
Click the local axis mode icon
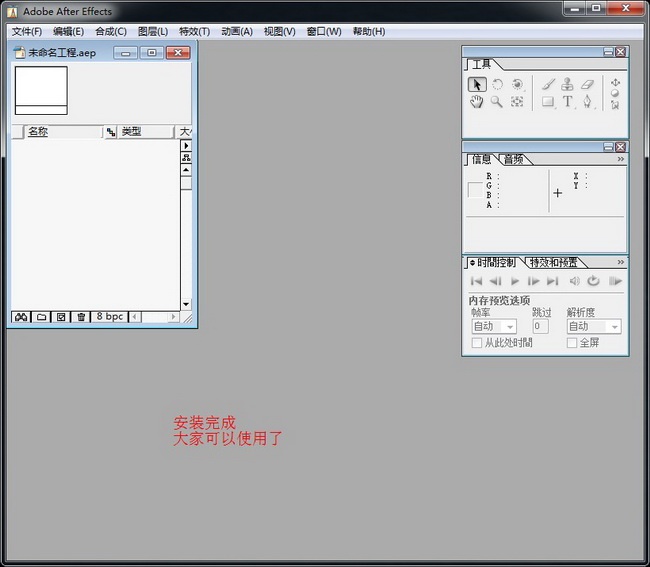(615, 82)
